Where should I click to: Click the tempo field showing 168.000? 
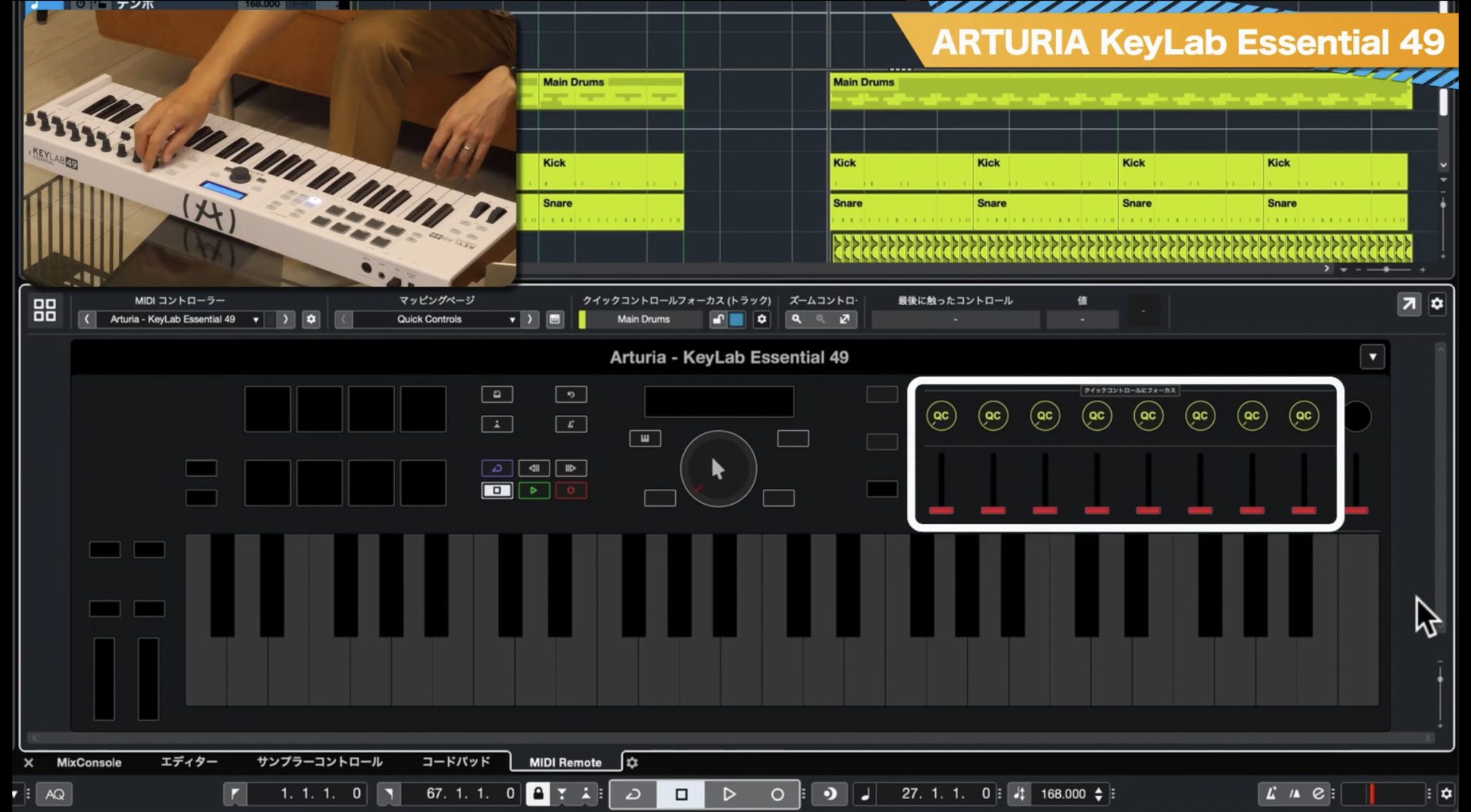click(1065, 794)
